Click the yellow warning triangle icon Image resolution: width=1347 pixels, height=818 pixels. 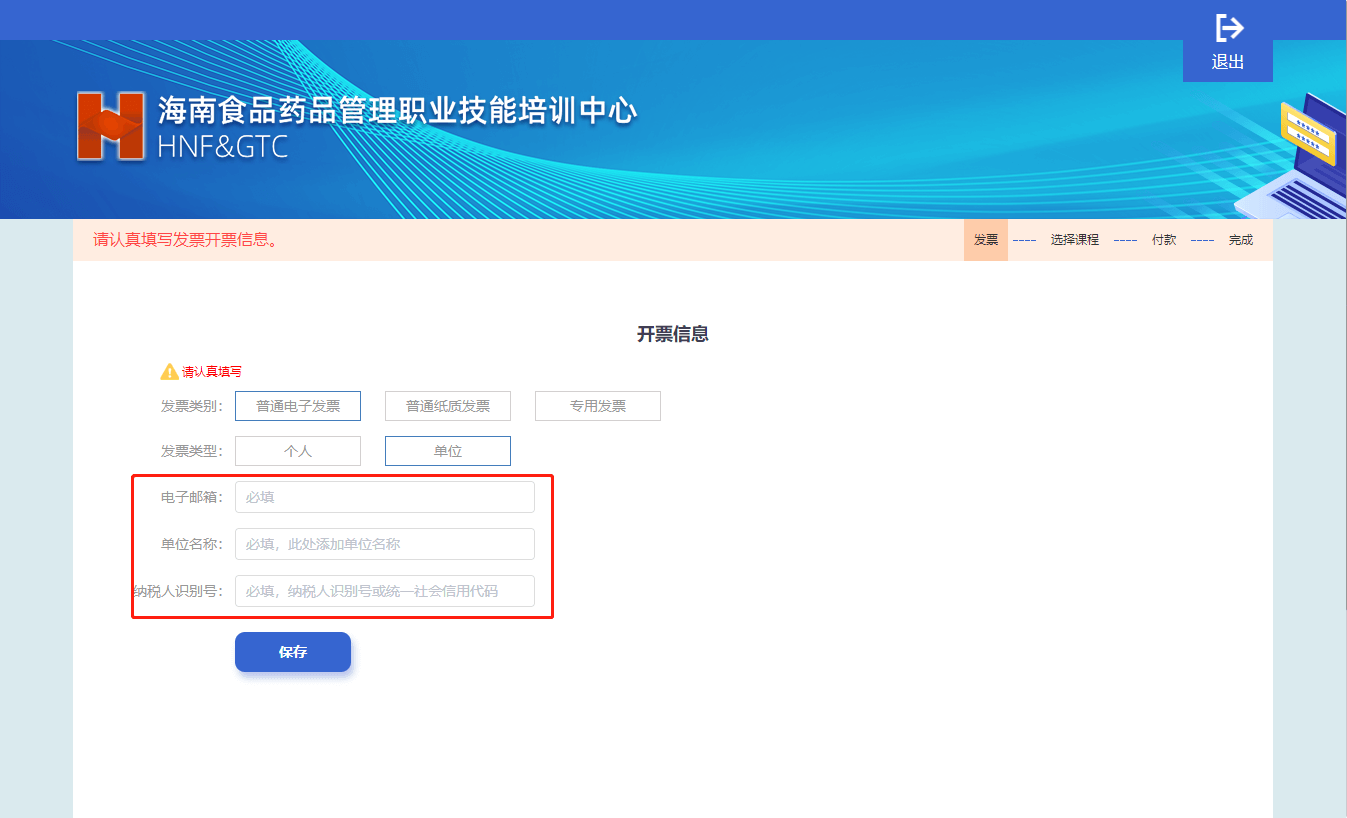(169, 372)
